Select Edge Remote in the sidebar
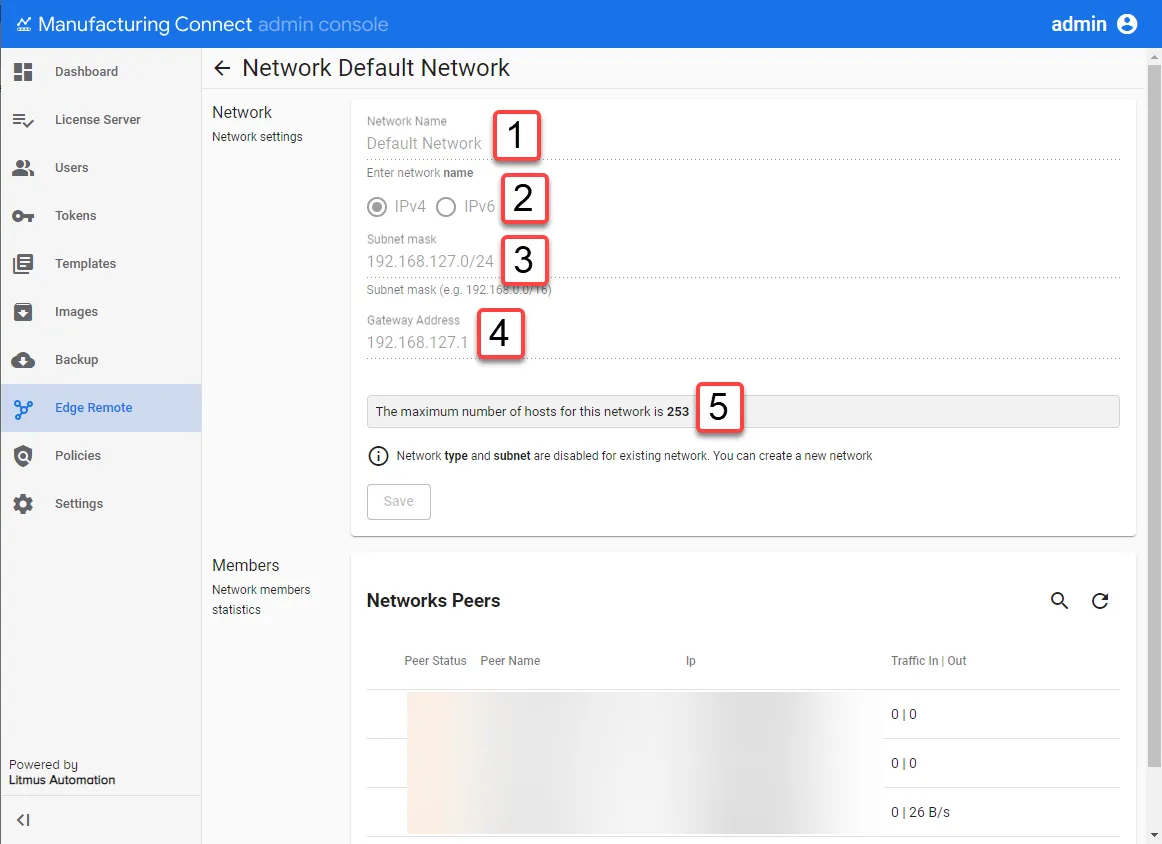 click(102, 408)
